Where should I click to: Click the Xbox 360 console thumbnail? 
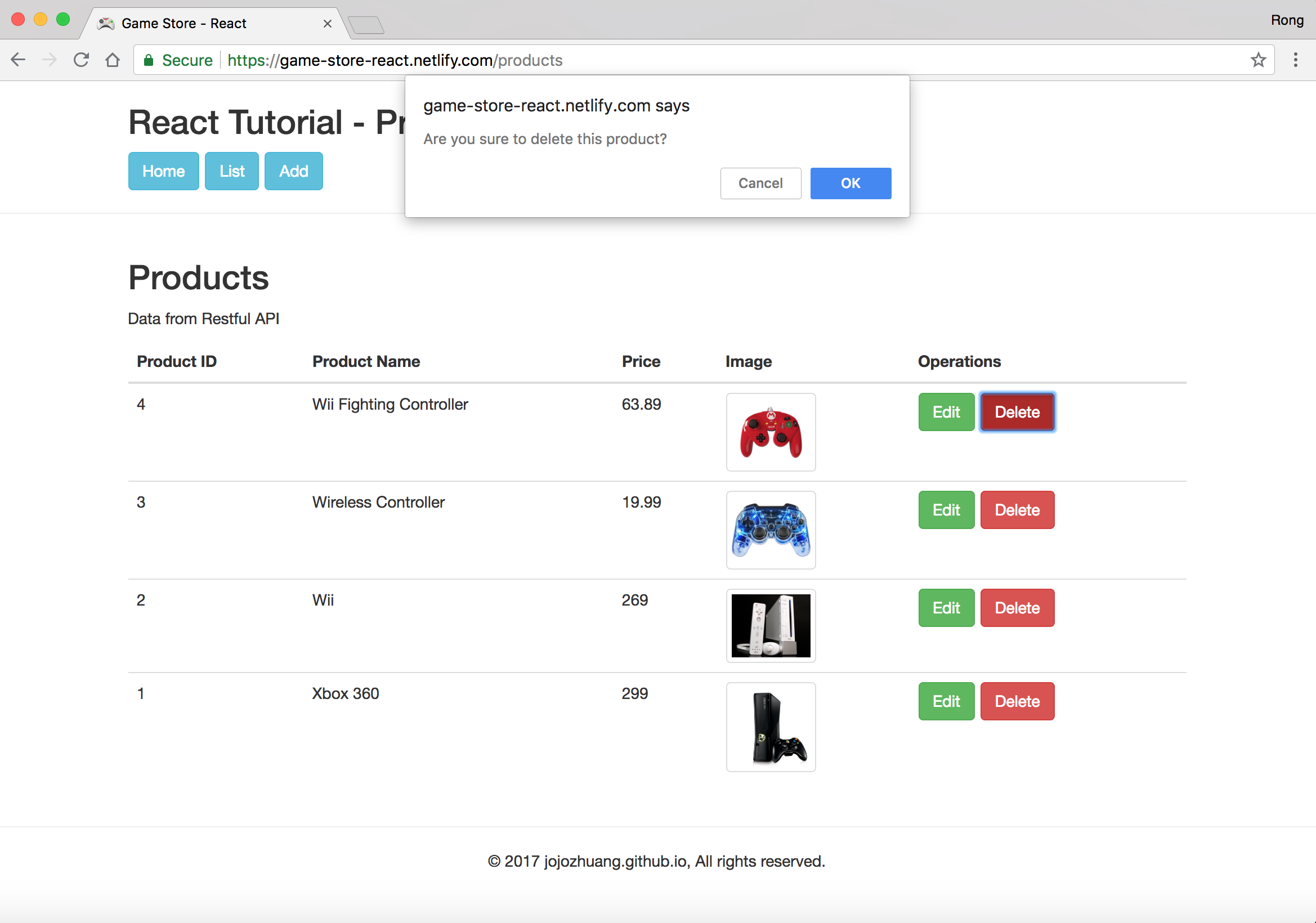point(771,727)
